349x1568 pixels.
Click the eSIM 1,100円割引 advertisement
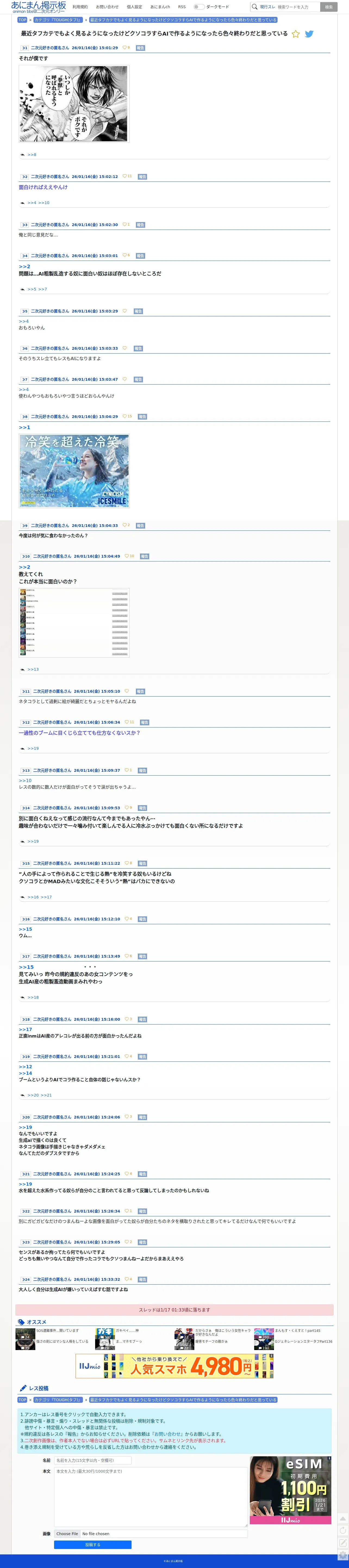pyautogui.click(x=291, y=1489)
